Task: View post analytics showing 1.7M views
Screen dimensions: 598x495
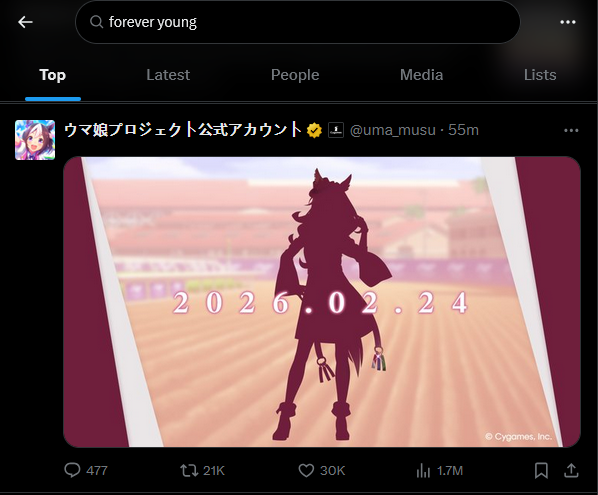Action: [x=439, y=471]
